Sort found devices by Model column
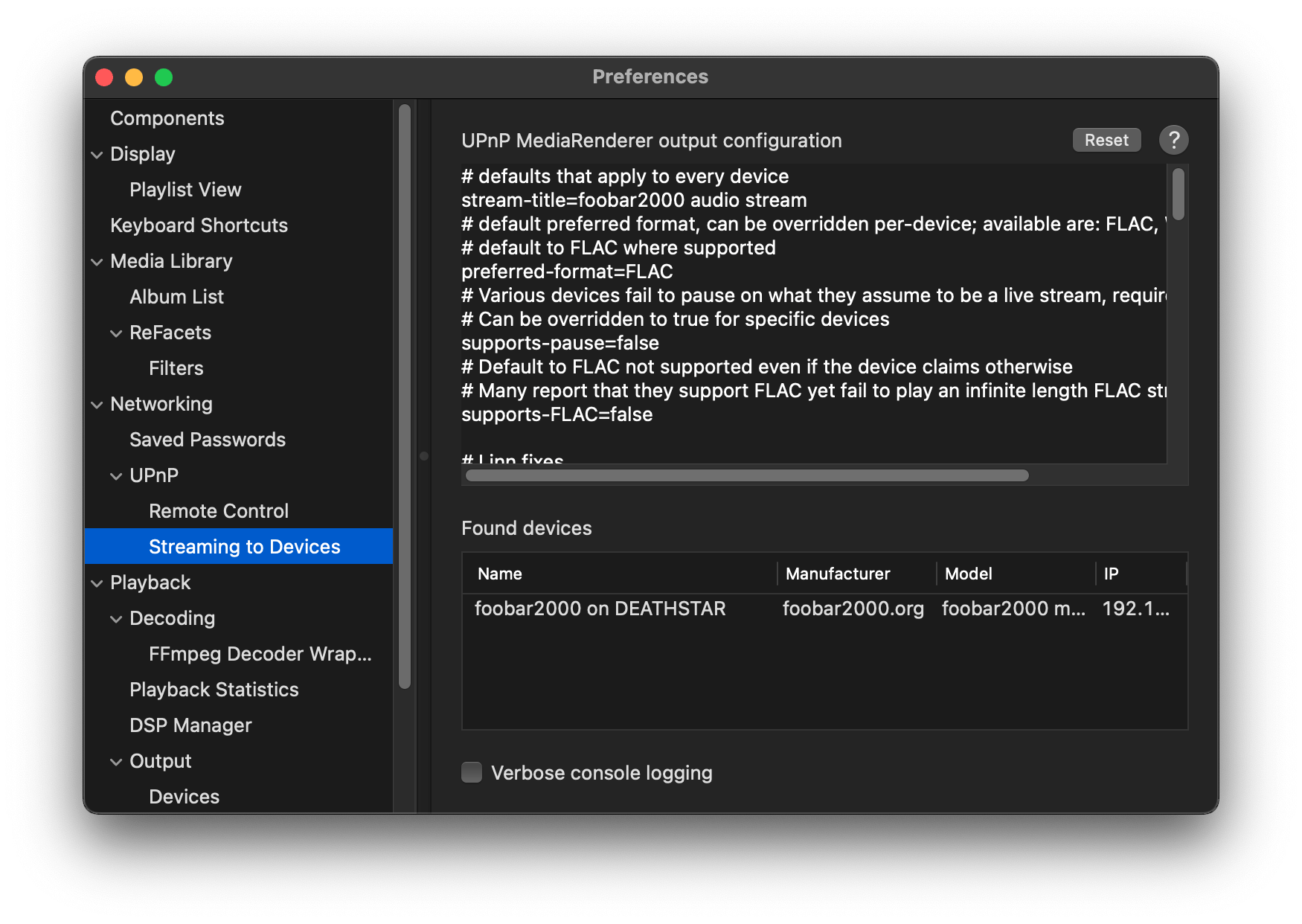 pyautogui.click(x=1016, y=574)
